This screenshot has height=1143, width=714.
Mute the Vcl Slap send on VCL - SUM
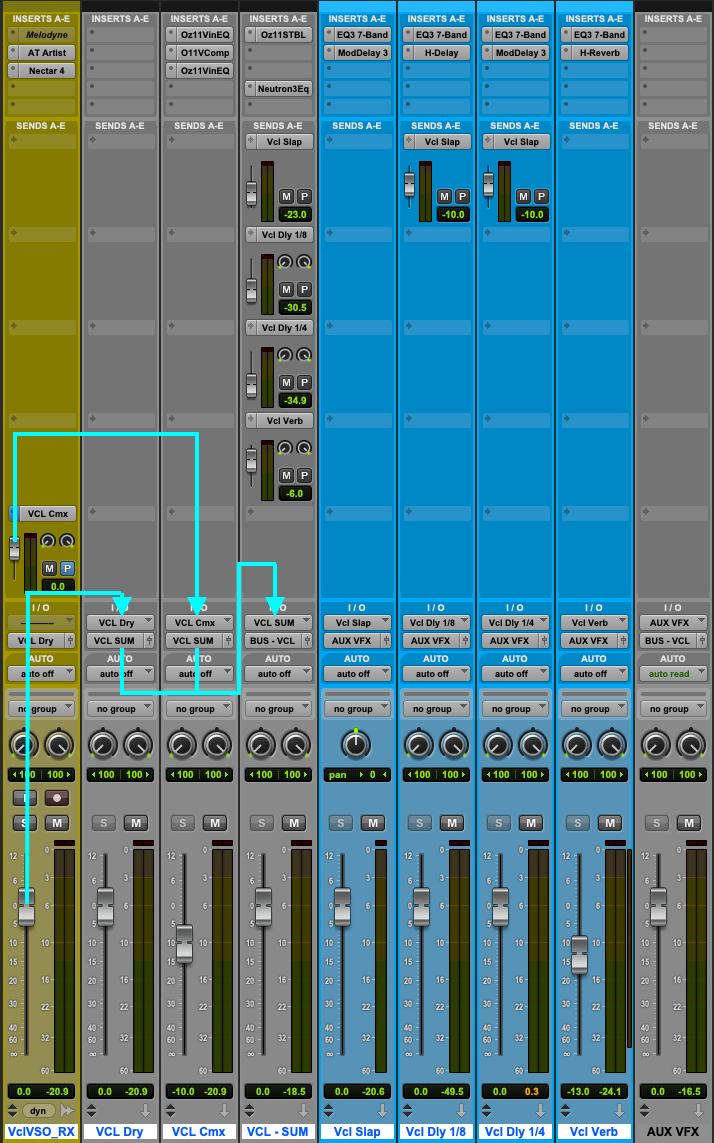click(x=287, y=196)
